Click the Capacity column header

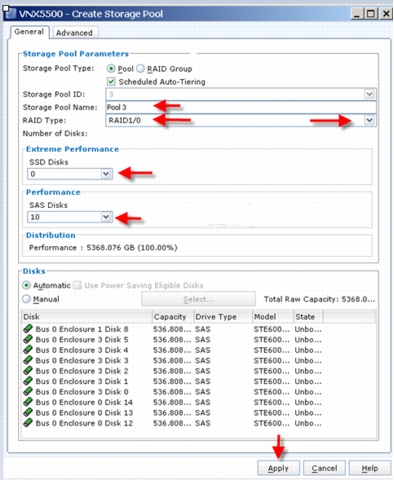tap(173, 317)
